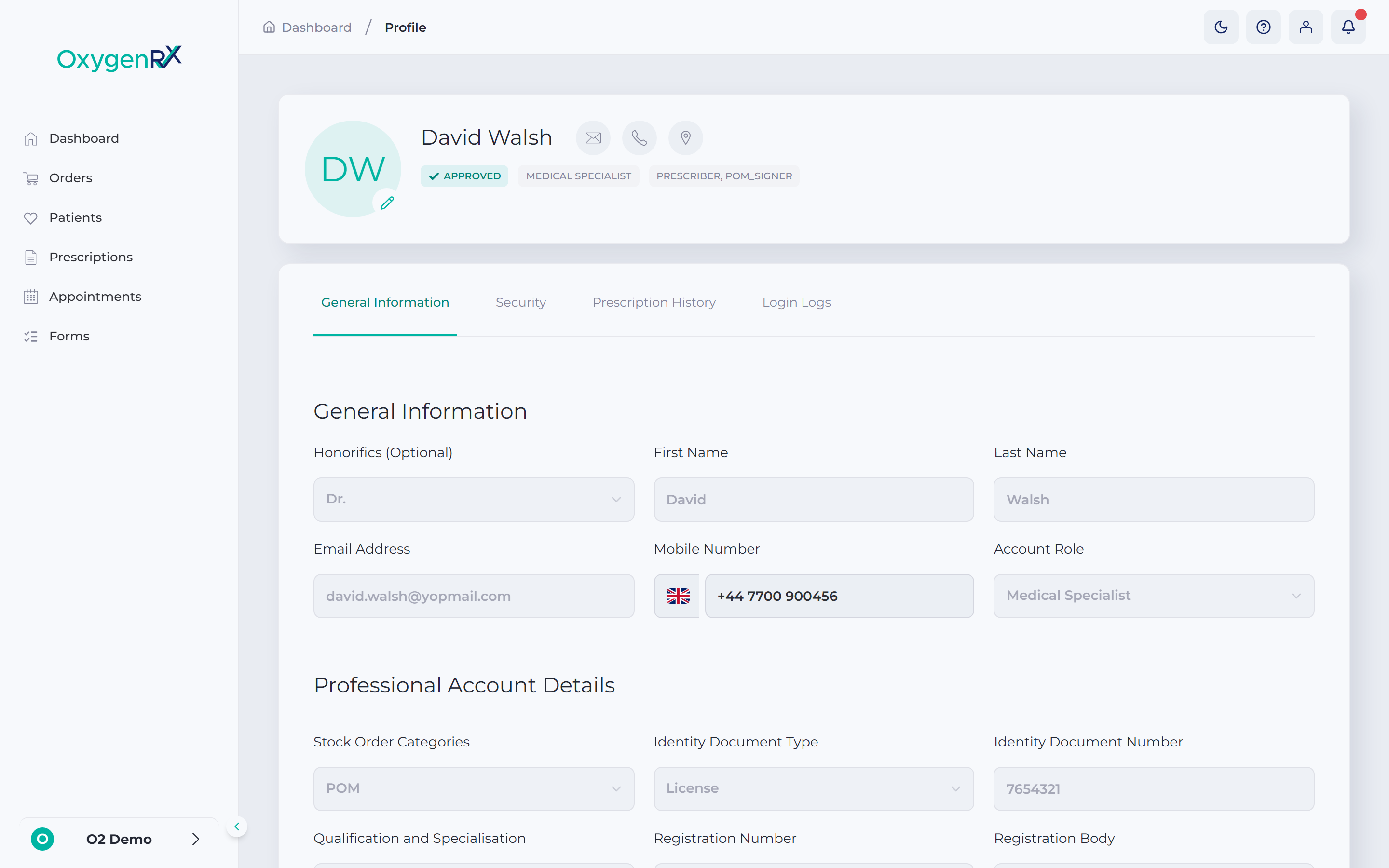Click the email envelope icon beside David Walsh
The height and width of the screenshot is (868, 1389).
[x=593, y=138]
